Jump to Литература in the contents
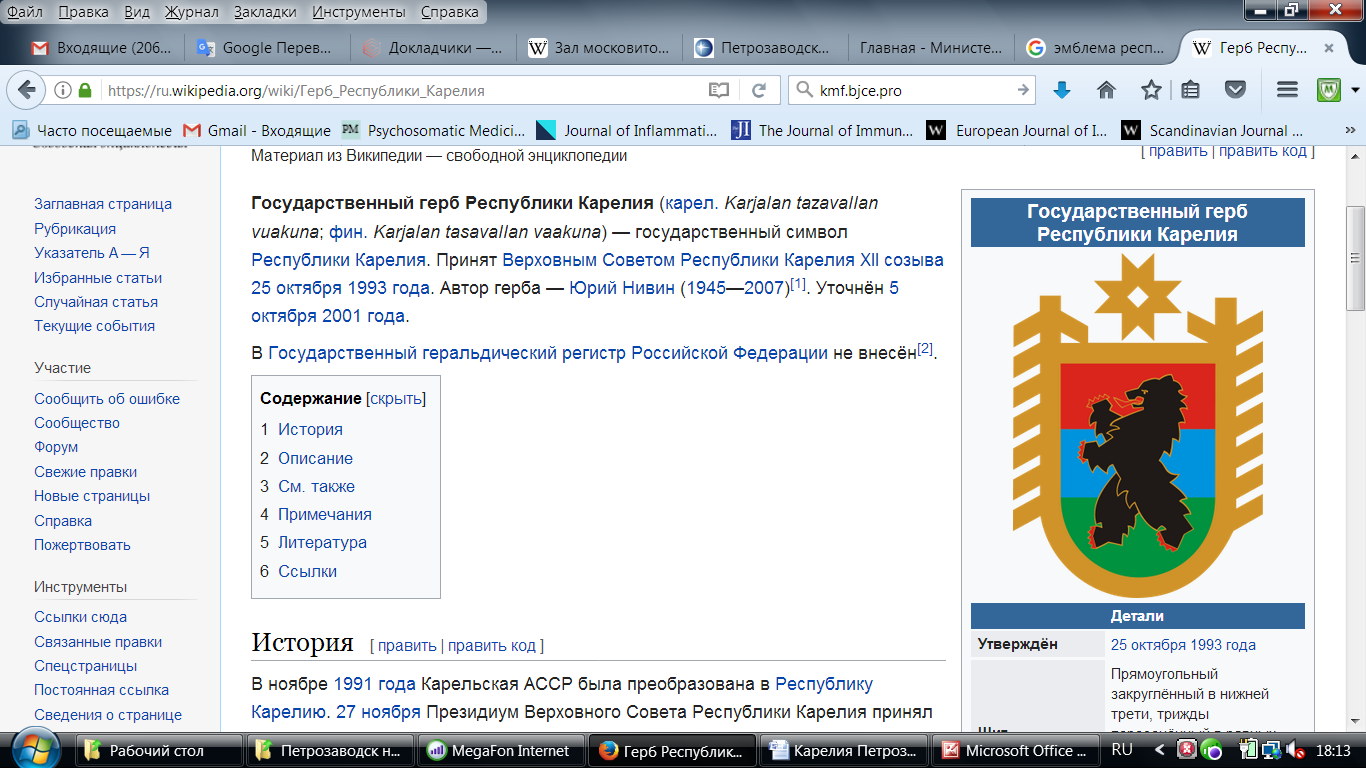This screenshot has width=1366, height=768. [x=322, y=543]
